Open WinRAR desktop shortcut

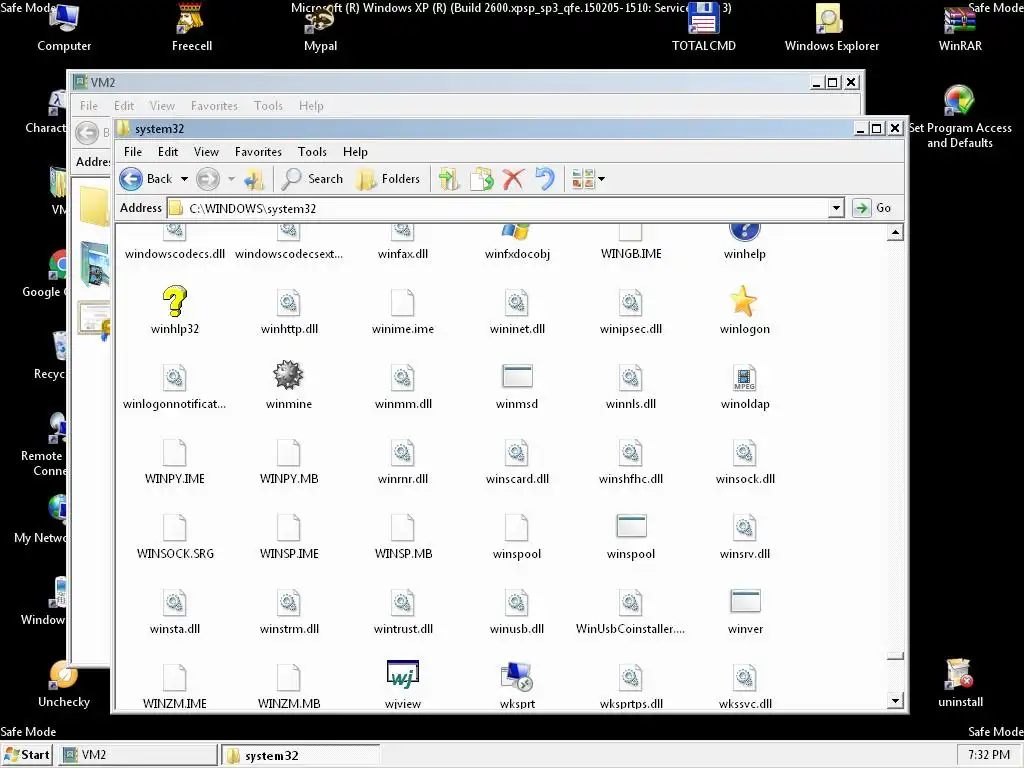tap(959, 28)
